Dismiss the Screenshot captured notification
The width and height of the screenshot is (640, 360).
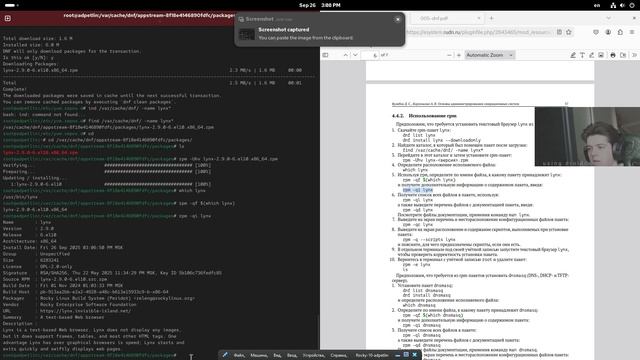coord(398,19)
